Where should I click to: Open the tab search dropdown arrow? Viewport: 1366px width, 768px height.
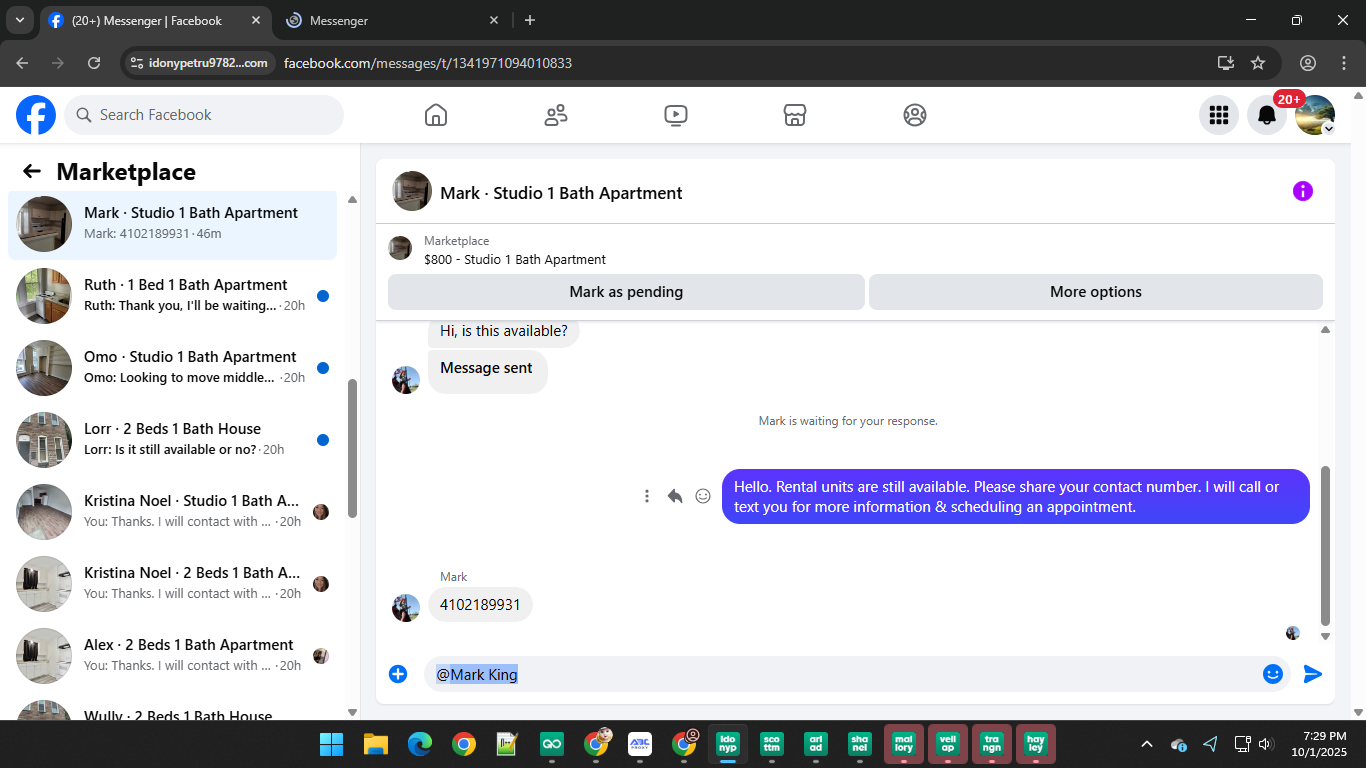(x=19, y=20)
